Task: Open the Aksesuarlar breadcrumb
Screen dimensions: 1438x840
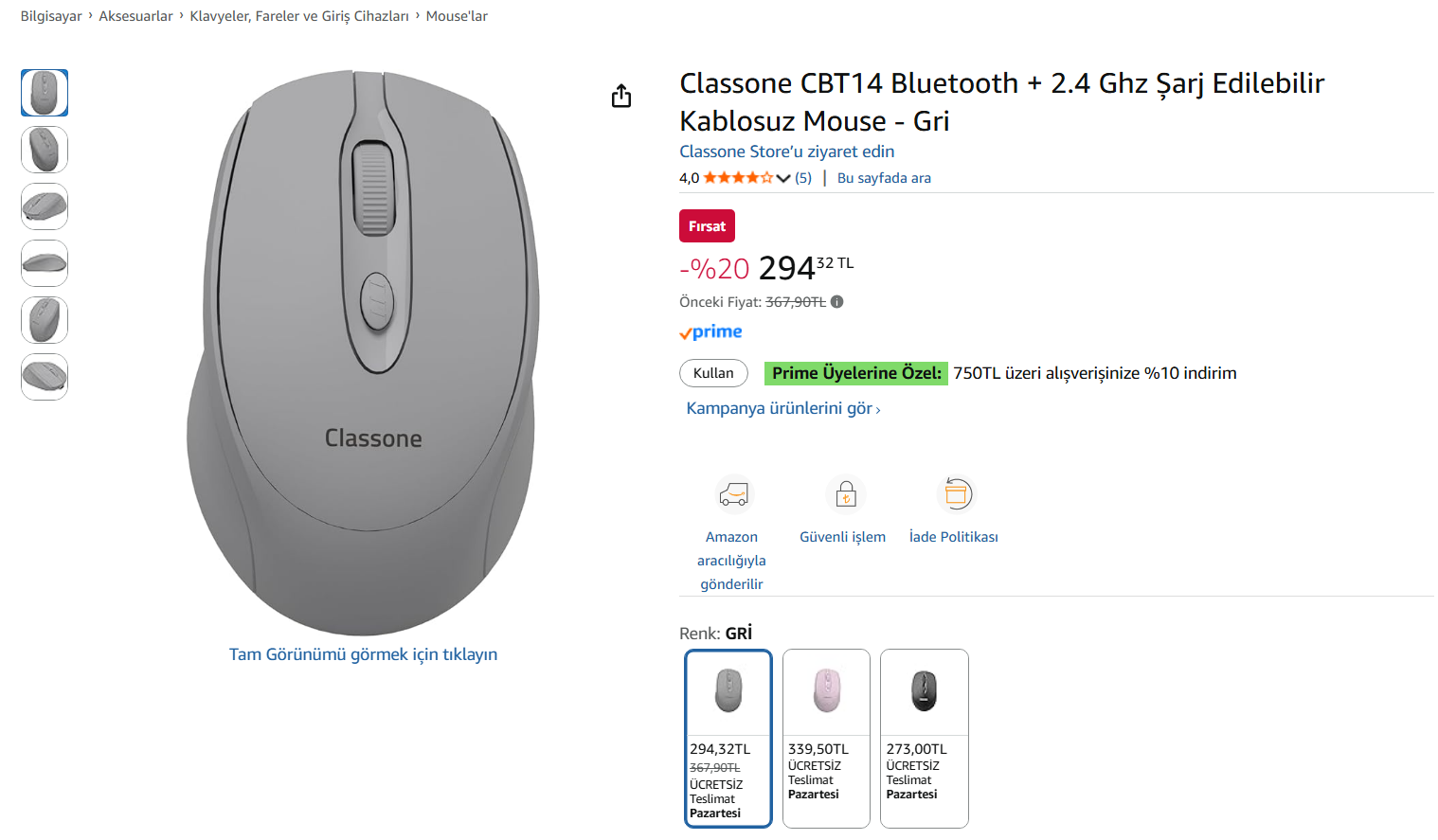Action: tap(135, 16)
